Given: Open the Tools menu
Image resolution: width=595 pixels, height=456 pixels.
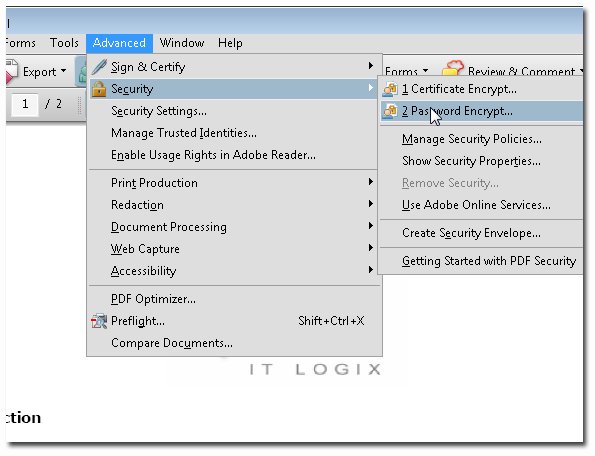Looking at the screenshot, I should (x=64, y=43).
